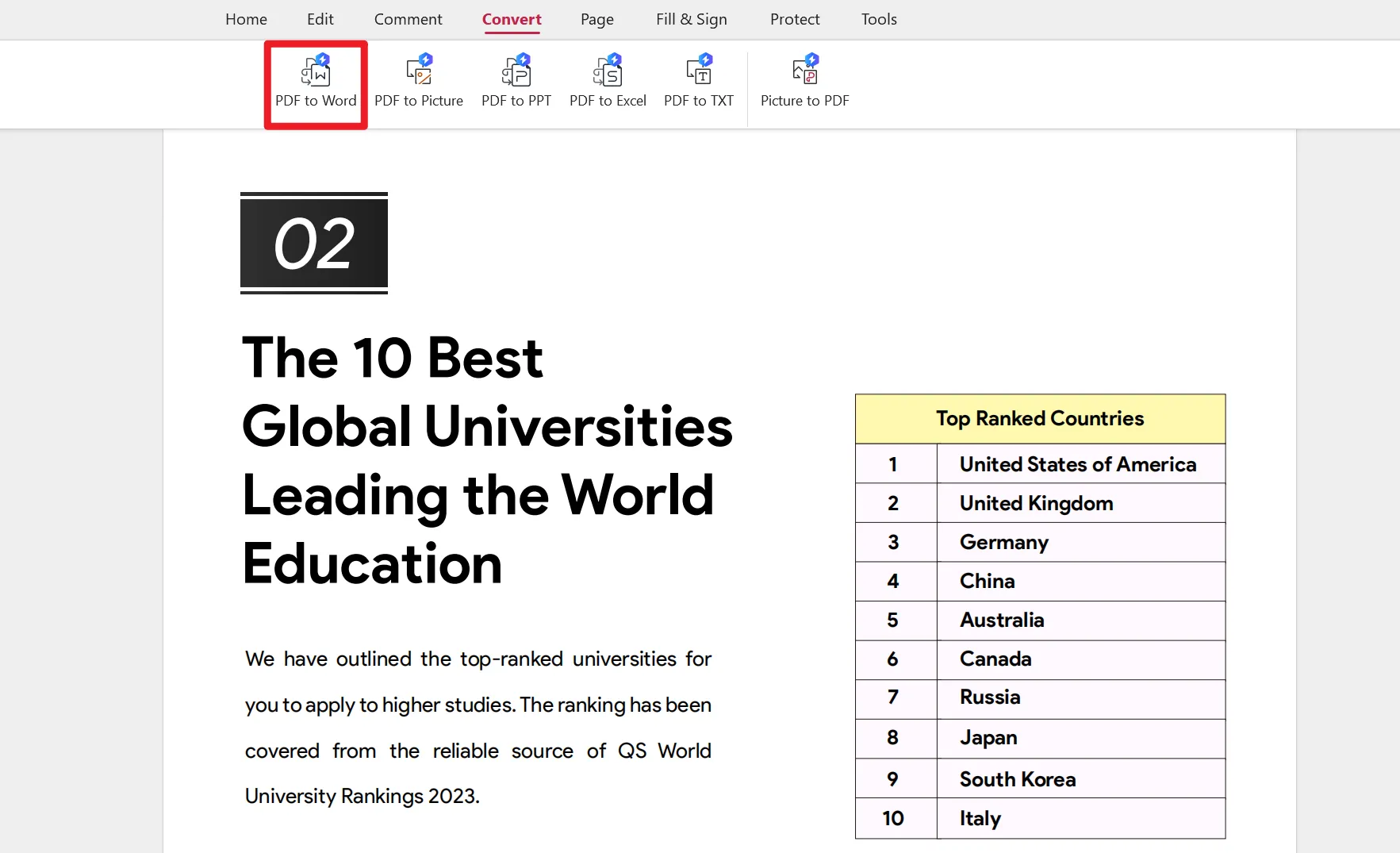Click the 02 chapter number badge

point(314,244)
